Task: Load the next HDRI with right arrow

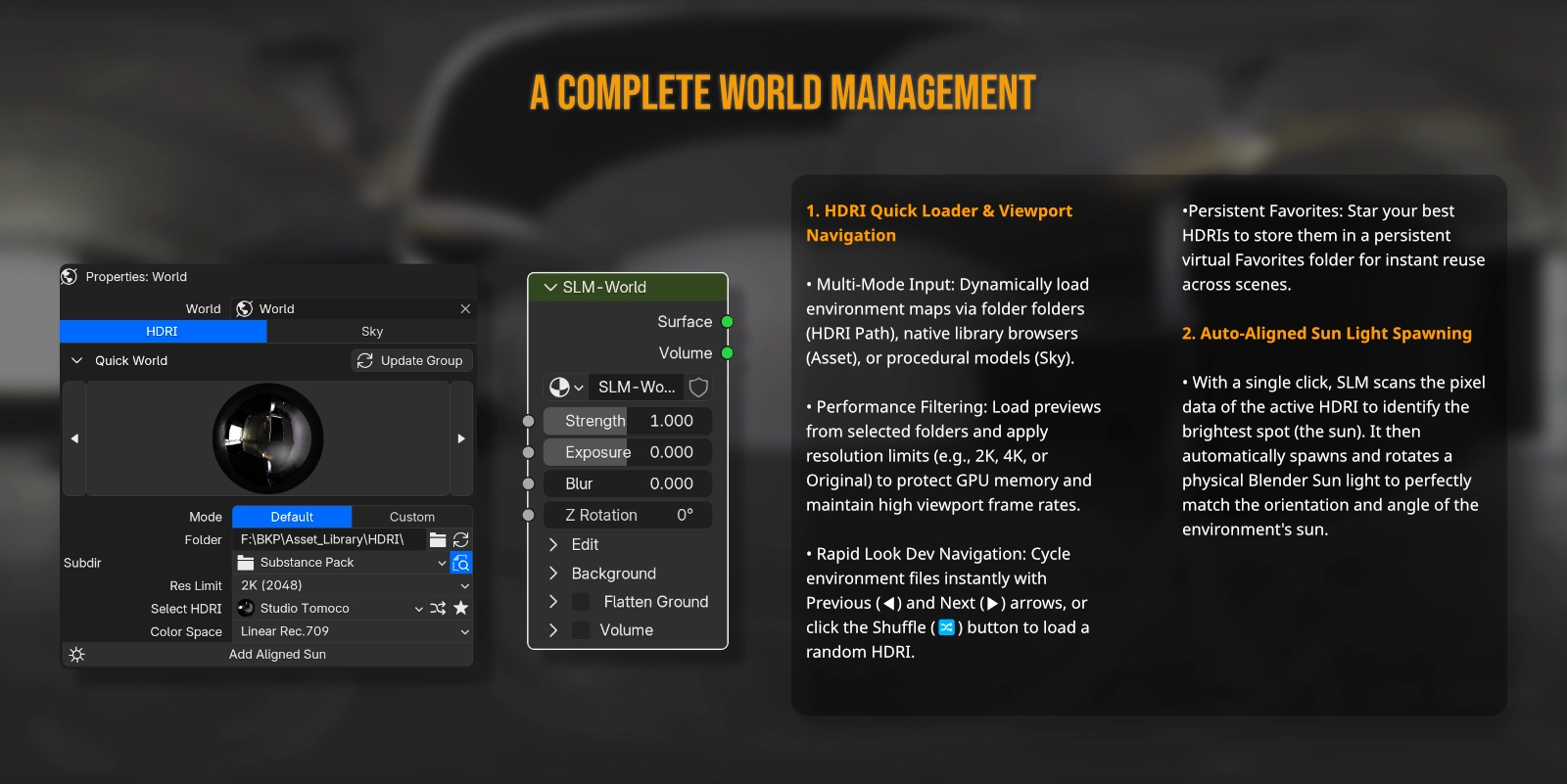Action: click(461, 438)
